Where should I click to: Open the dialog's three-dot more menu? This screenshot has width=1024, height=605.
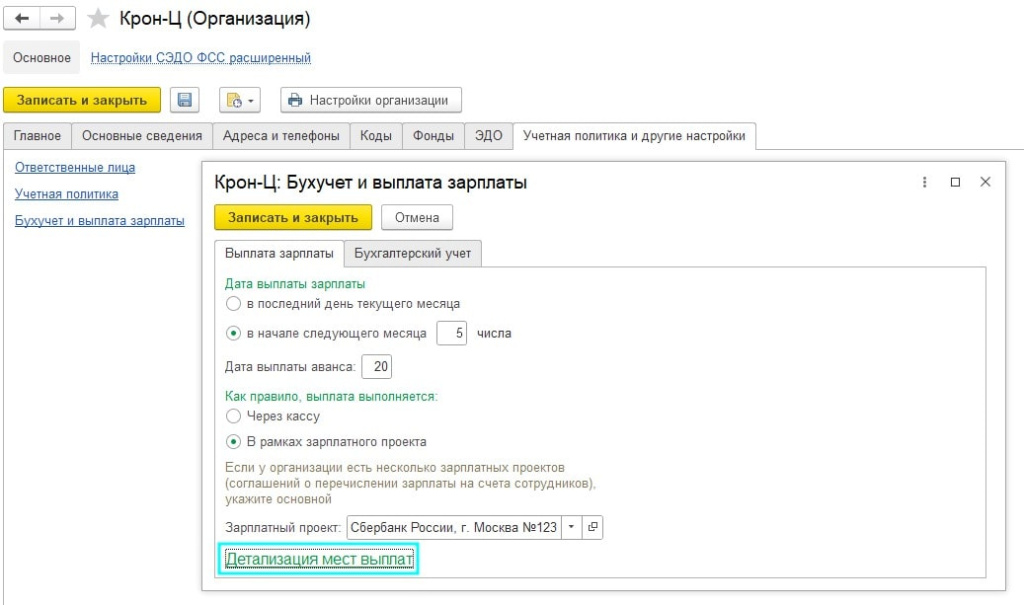(925, 182)
